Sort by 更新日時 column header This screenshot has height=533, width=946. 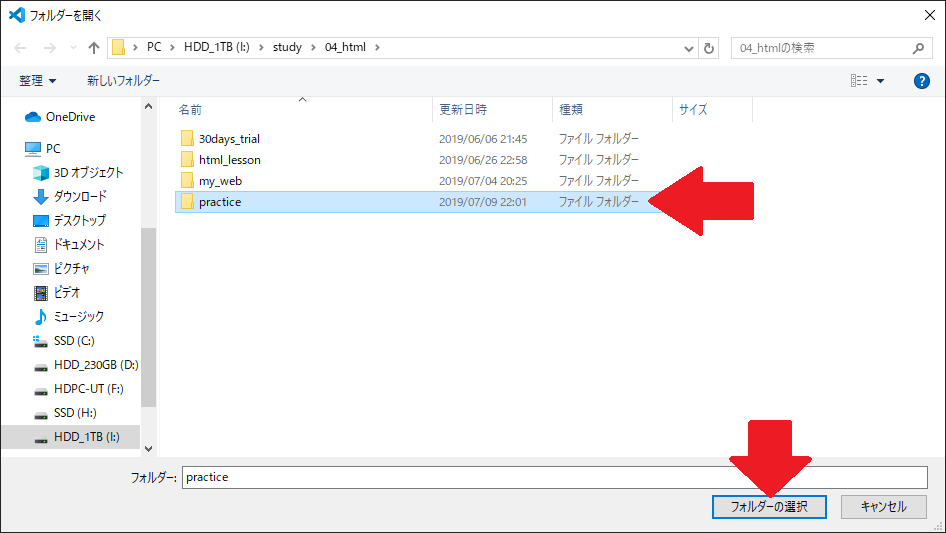coord(463,109)
